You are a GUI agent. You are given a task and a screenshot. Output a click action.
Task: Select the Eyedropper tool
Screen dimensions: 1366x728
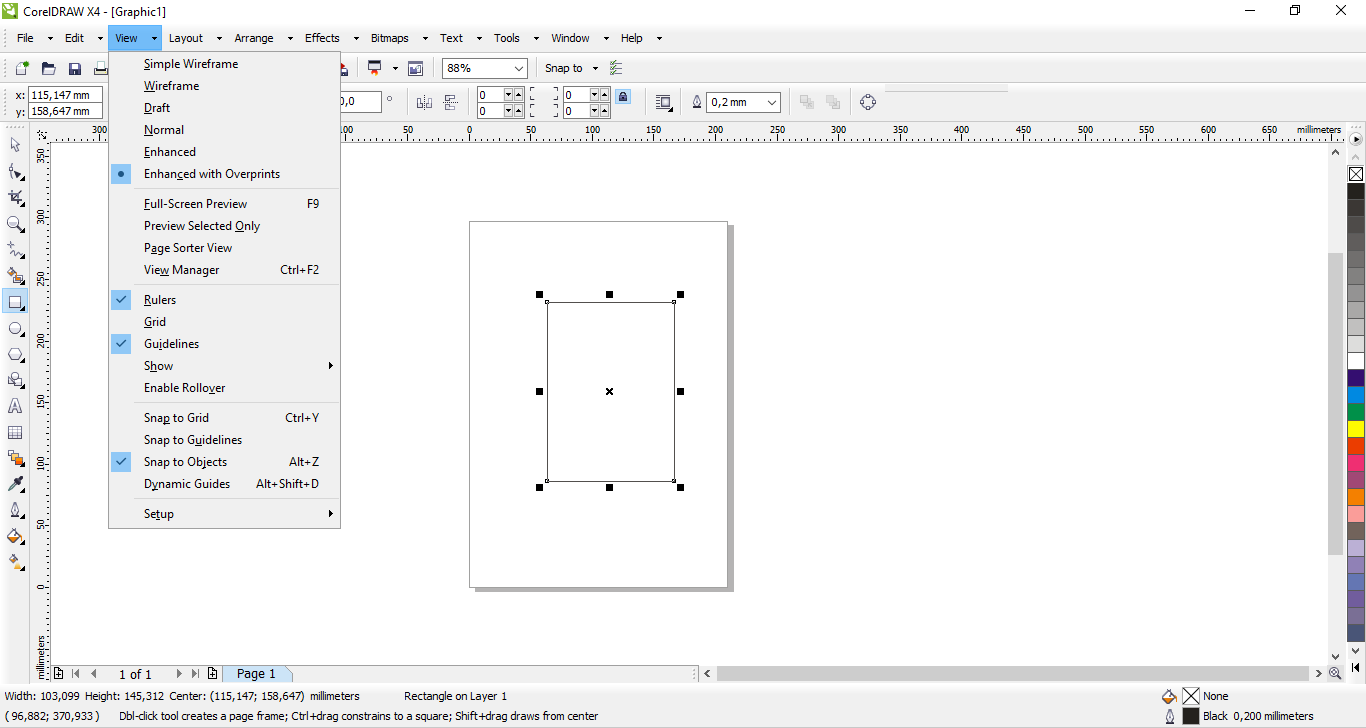click(x=15, y=484)
